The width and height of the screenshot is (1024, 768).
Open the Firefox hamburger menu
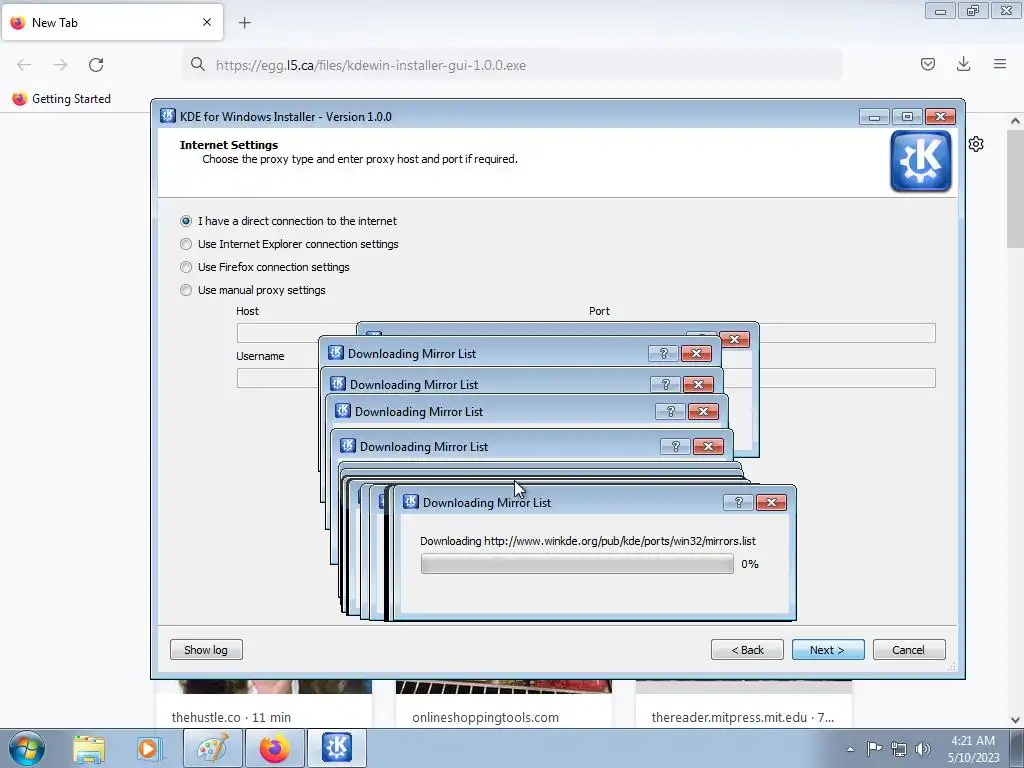(x=1000, y=64)
